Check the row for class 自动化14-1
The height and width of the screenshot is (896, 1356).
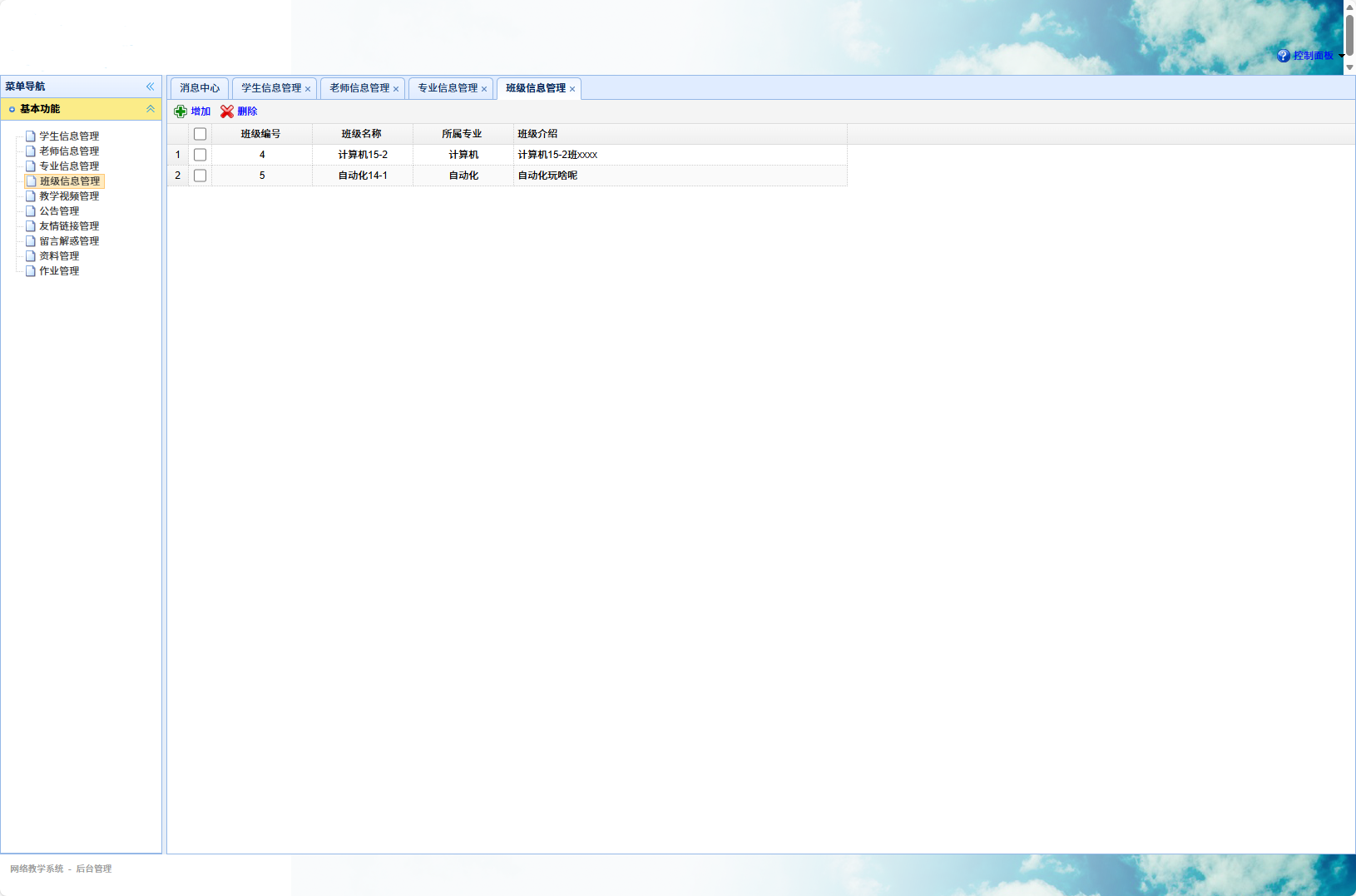[x=200, y=176]
